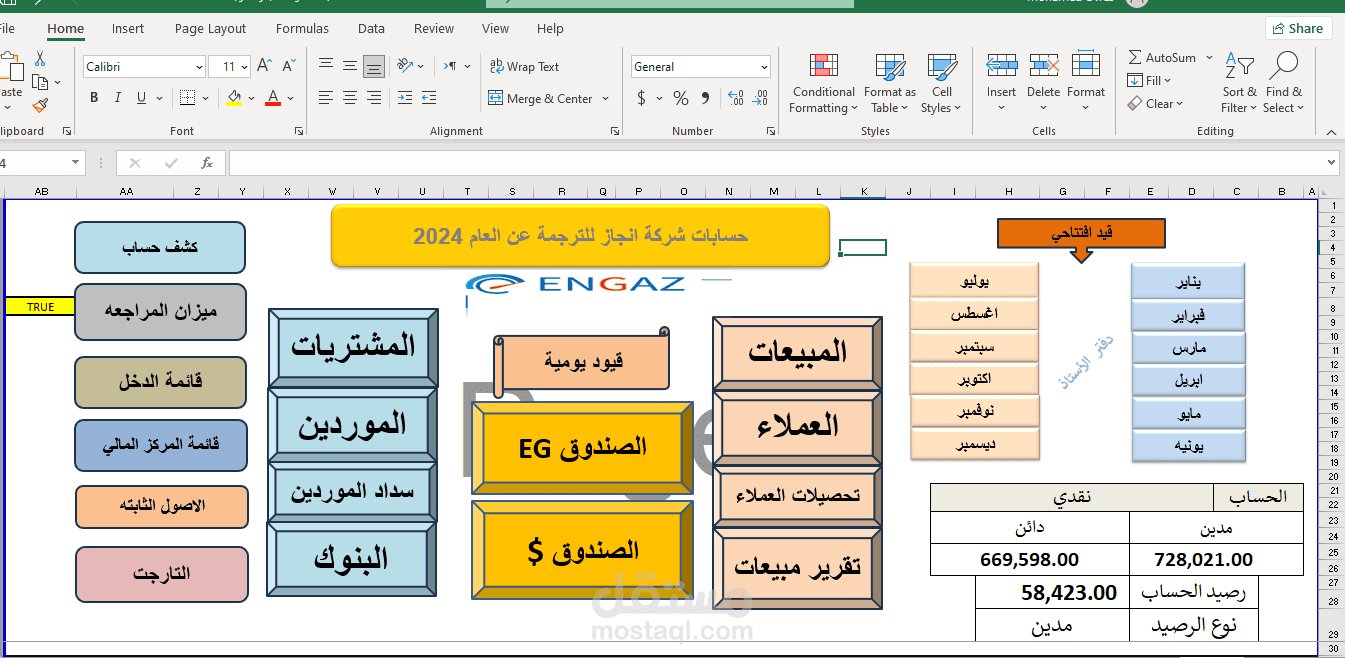Select cell value 58,423.00

(1052, 593)
